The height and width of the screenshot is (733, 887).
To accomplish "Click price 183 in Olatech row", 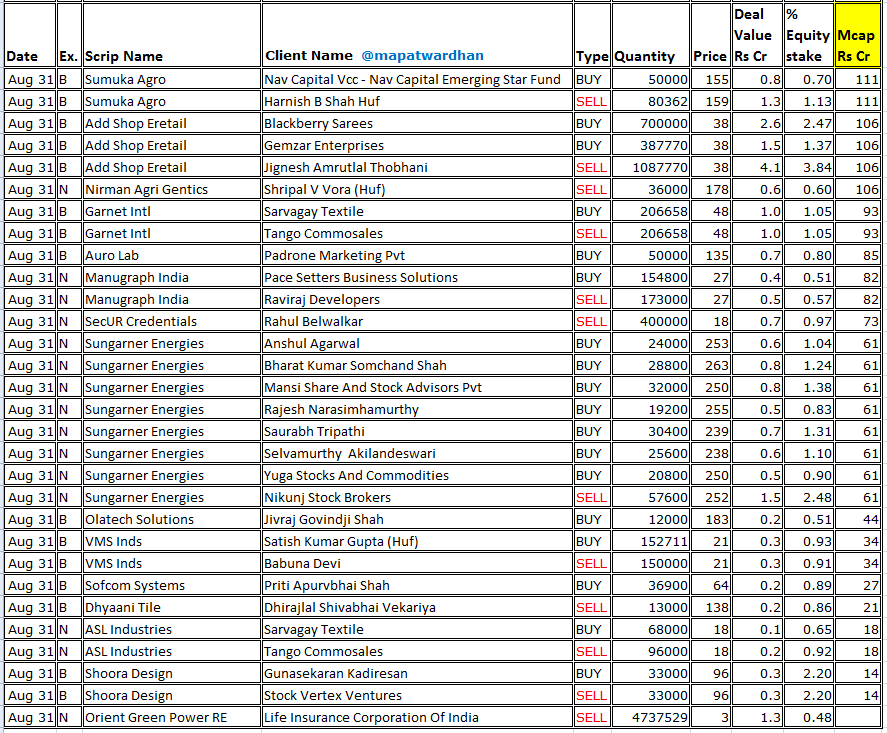I will coord(711,520).
